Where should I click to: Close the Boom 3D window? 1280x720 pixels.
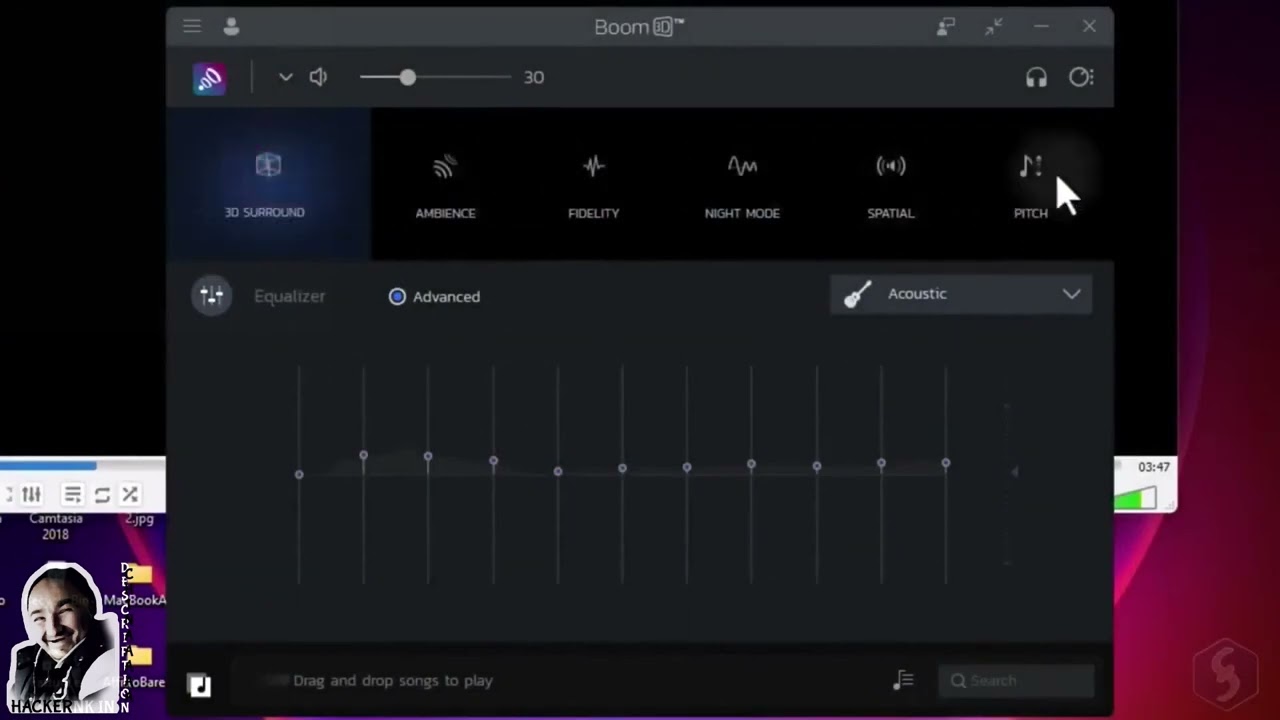[1089, 27]
